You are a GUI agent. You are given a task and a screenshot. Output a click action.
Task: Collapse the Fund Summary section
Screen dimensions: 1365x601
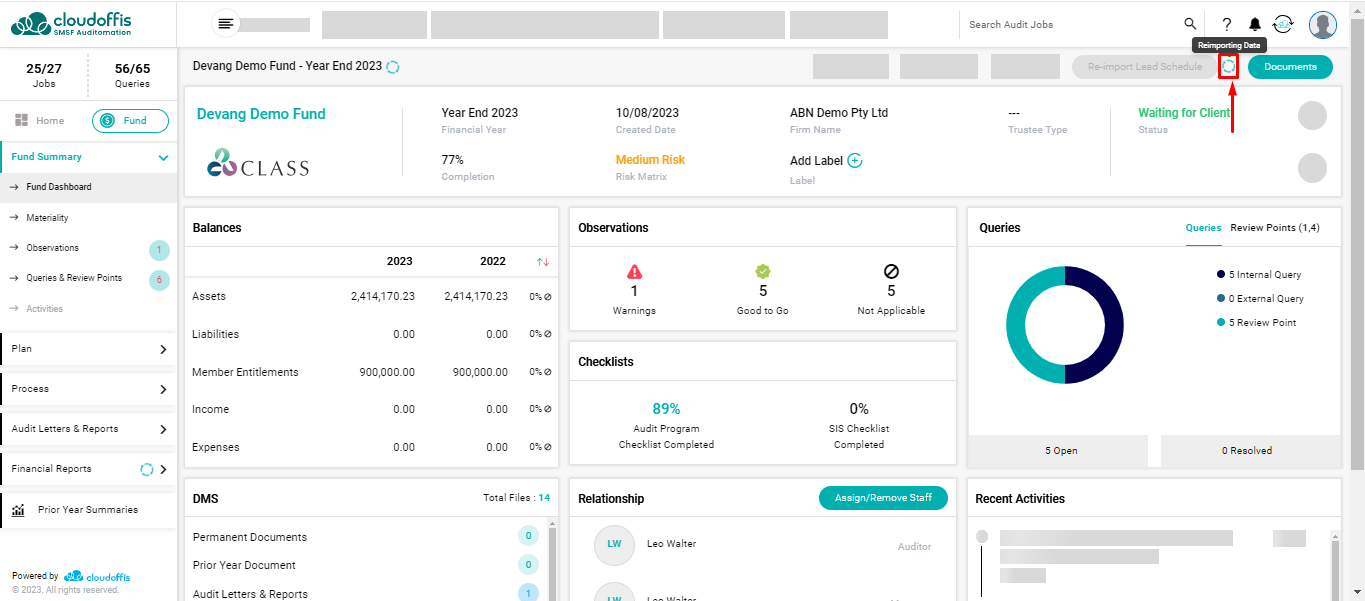pyautogui.click(x=163, y=158)
